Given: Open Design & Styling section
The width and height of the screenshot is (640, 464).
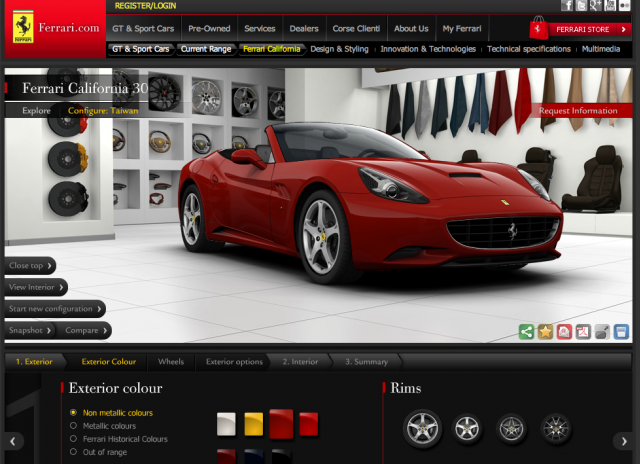Looking at the screenshot, I should click(339, 49).
